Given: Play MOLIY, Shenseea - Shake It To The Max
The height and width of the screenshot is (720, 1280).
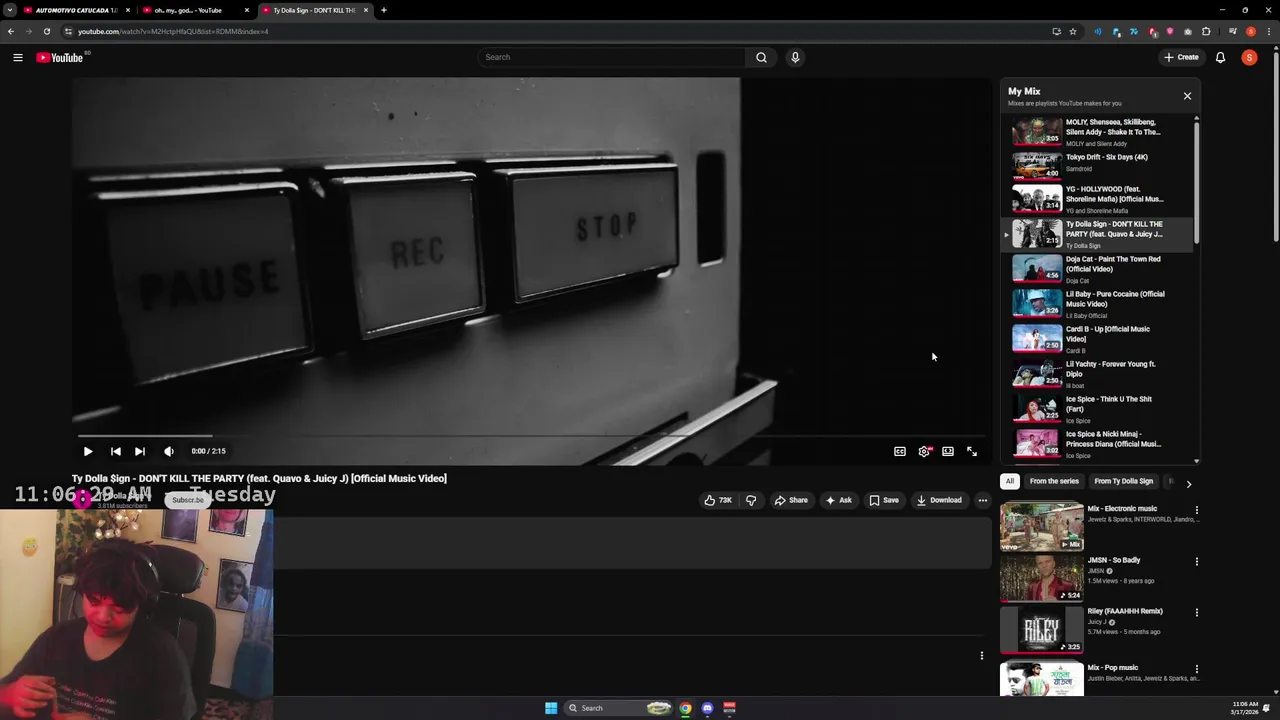Looking at the screenshot, I should pyautogui.click(x=1098, y=131).
